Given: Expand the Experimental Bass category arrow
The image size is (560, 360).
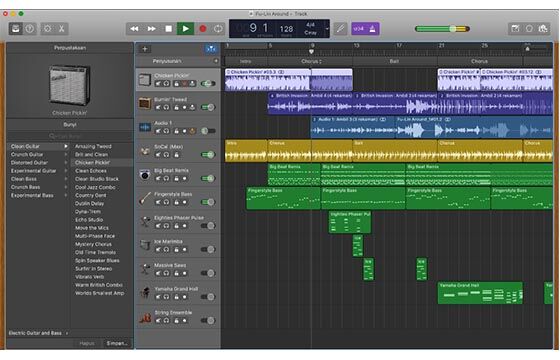Looking at the screenshot, I should tap(66, 195).
